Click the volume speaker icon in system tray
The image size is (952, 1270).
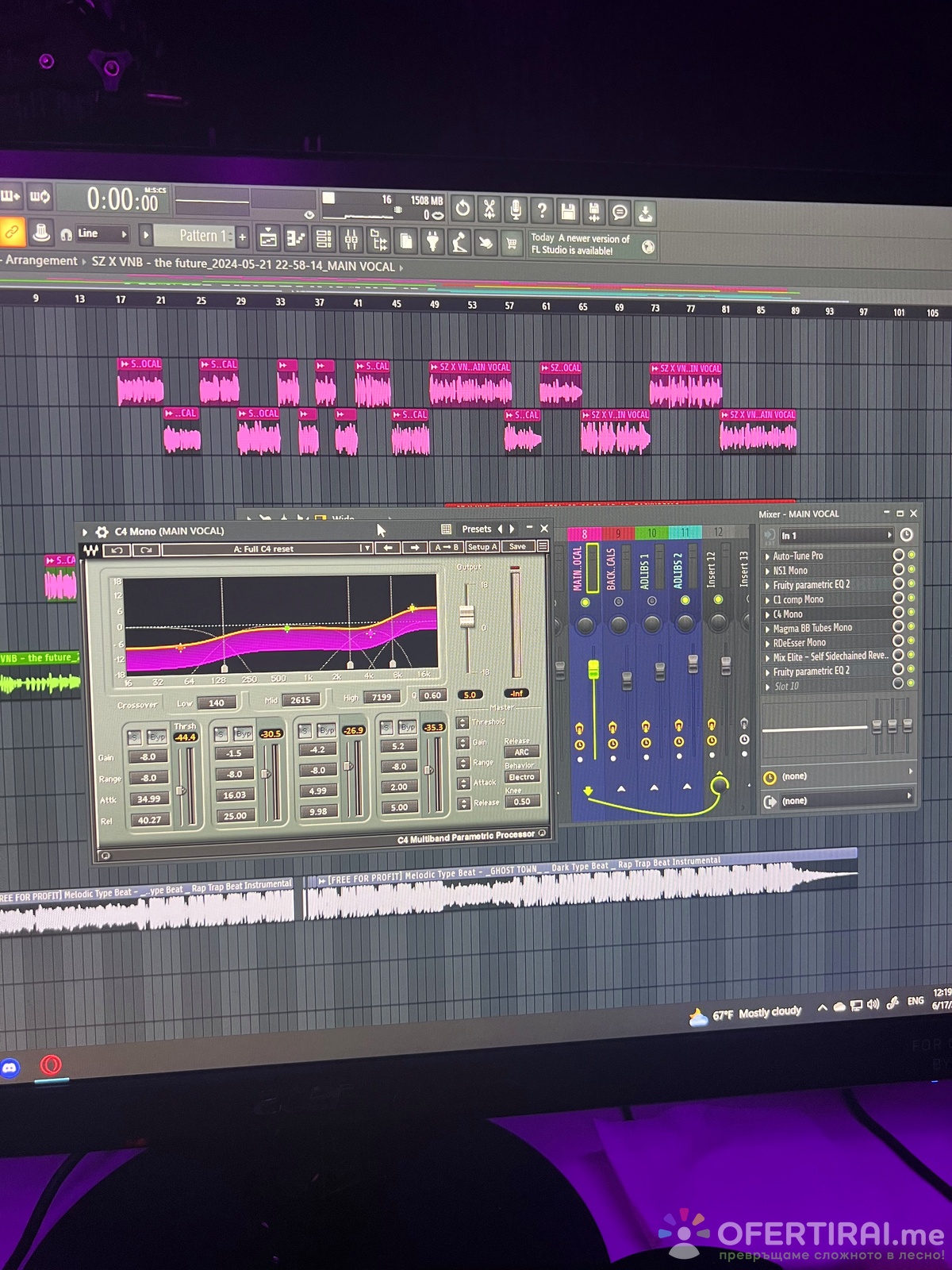click(873, 1004)
